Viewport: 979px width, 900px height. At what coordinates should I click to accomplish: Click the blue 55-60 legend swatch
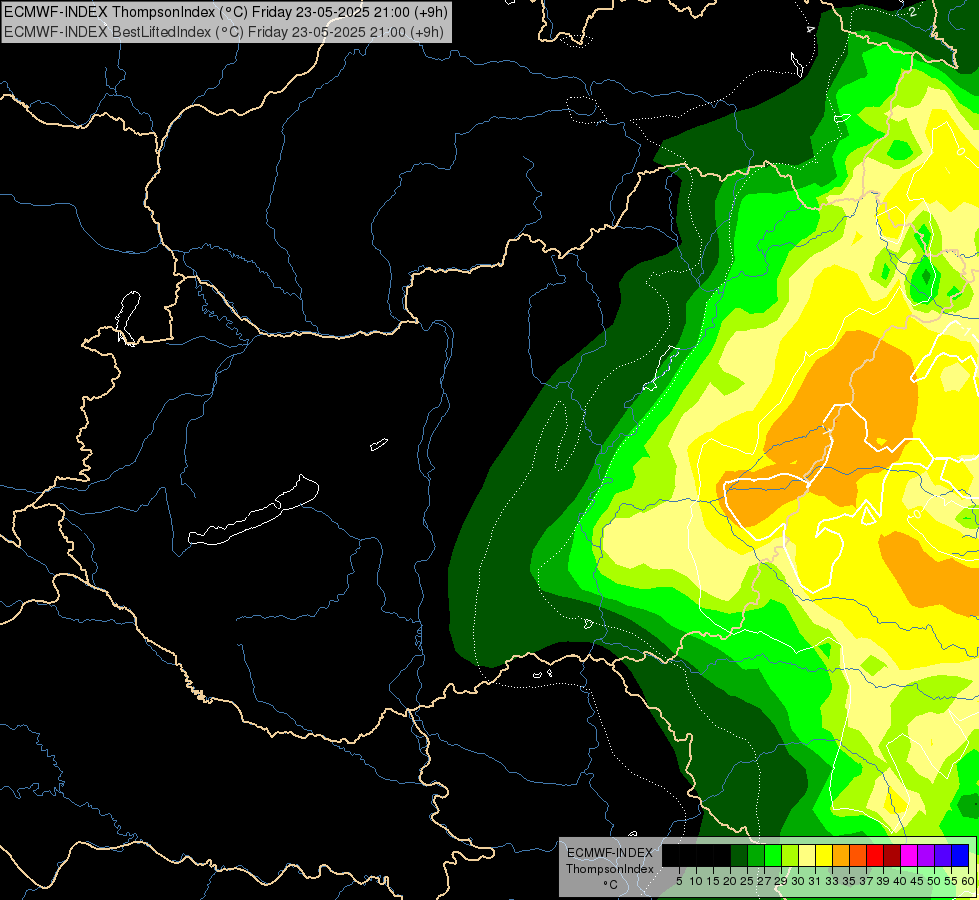960,855
